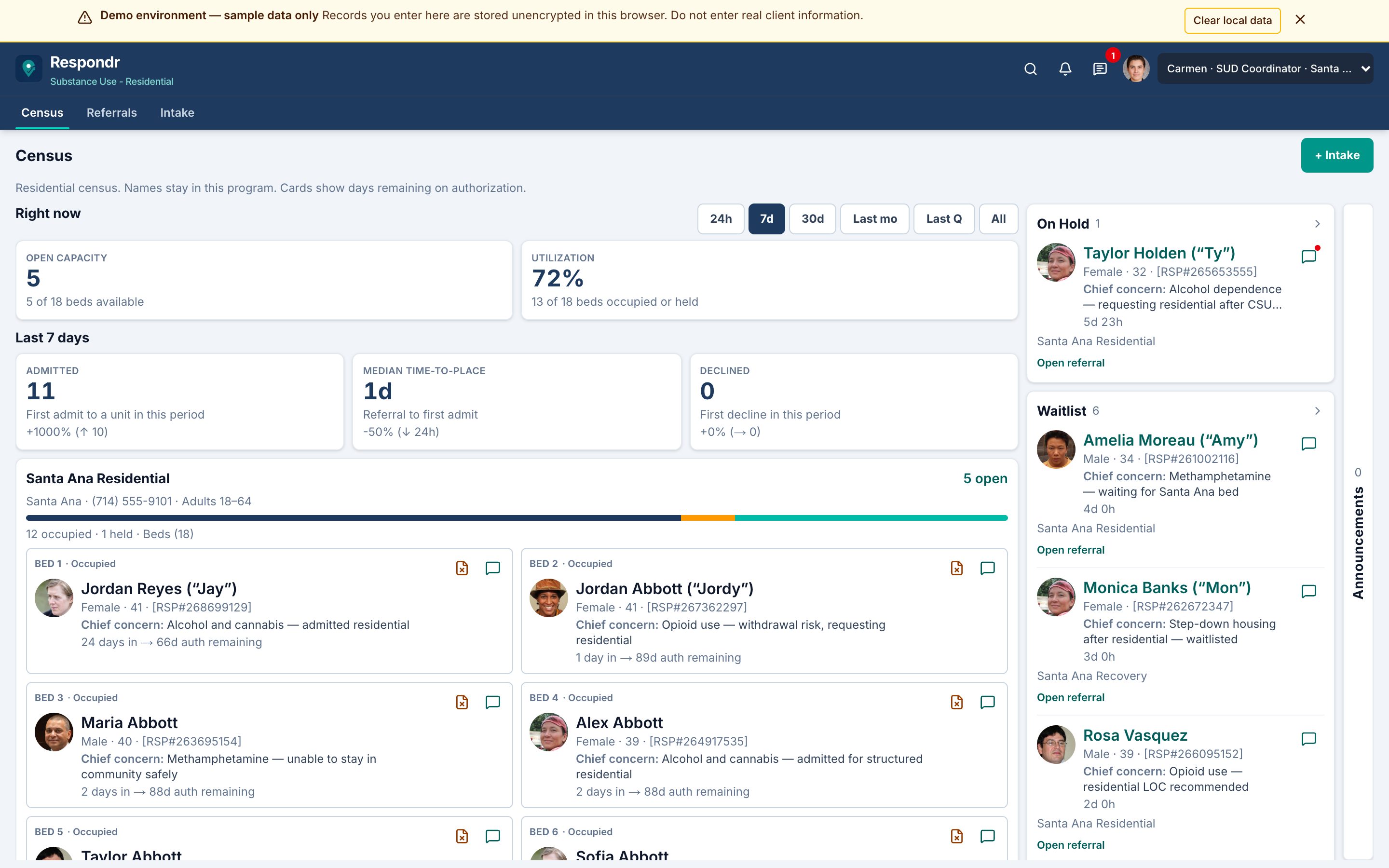Screen dimensions: 1389x868
Task: Select the All time range
Action: pyautogui.click(x=998, y=219)
